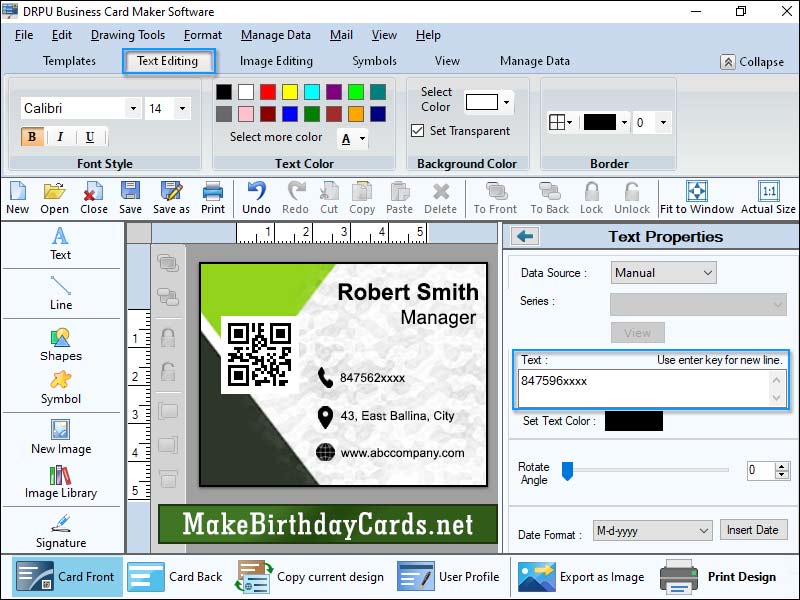Viewport: 800px width, 600px height.
Task: Switch to the Image Editing tab
Action: coord(276,60)
